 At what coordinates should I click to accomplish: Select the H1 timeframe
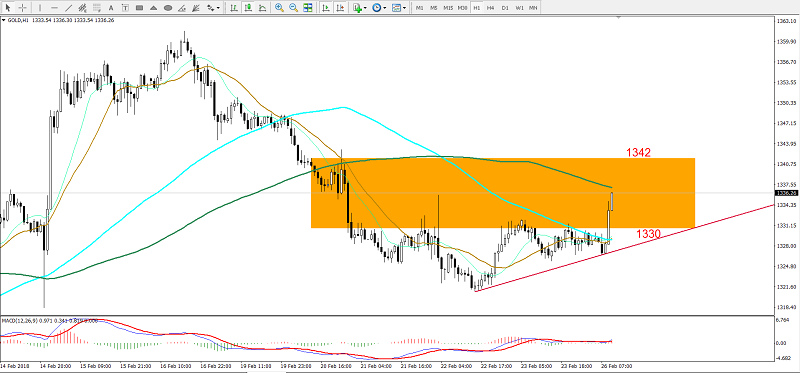pyautogui.click(x=477, y=8)
